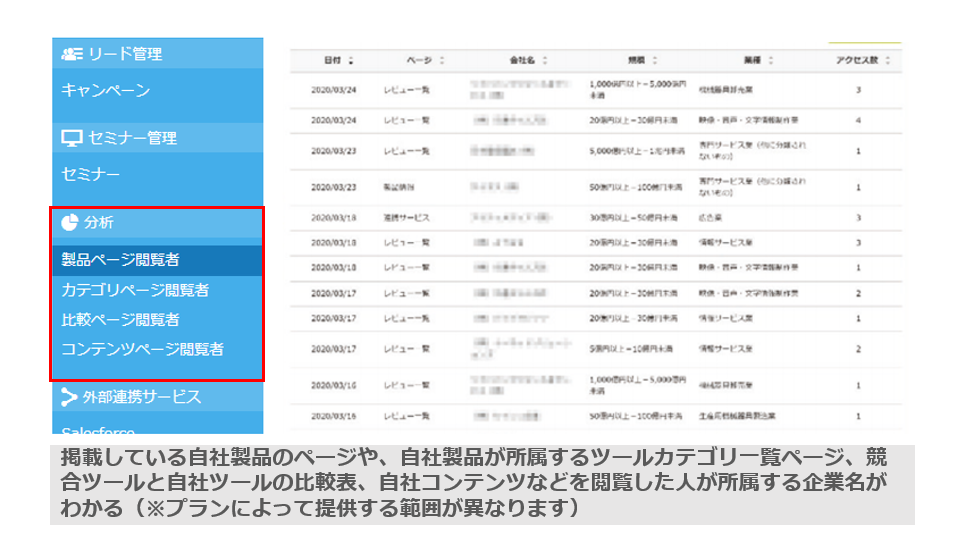Open Salesforce under 外部連携サービス
Image resolution: width=958 pixels, height=548 pixels.
tap(98, 430)
